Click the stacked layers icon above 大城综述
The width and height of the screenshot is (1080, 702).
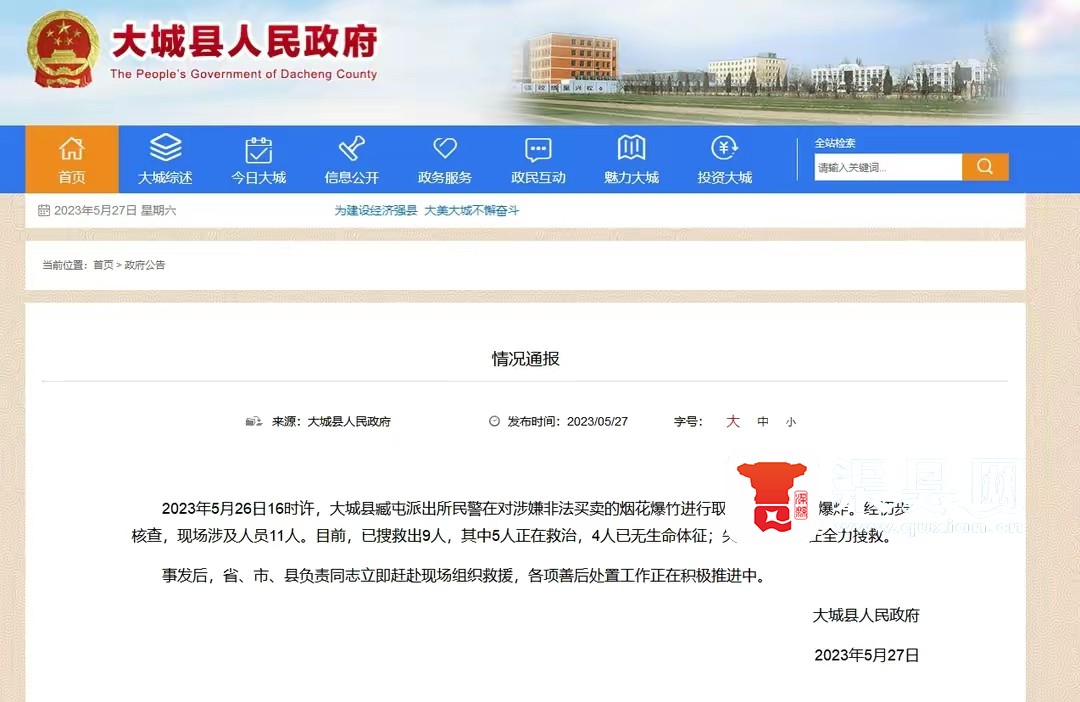(165, 148)
